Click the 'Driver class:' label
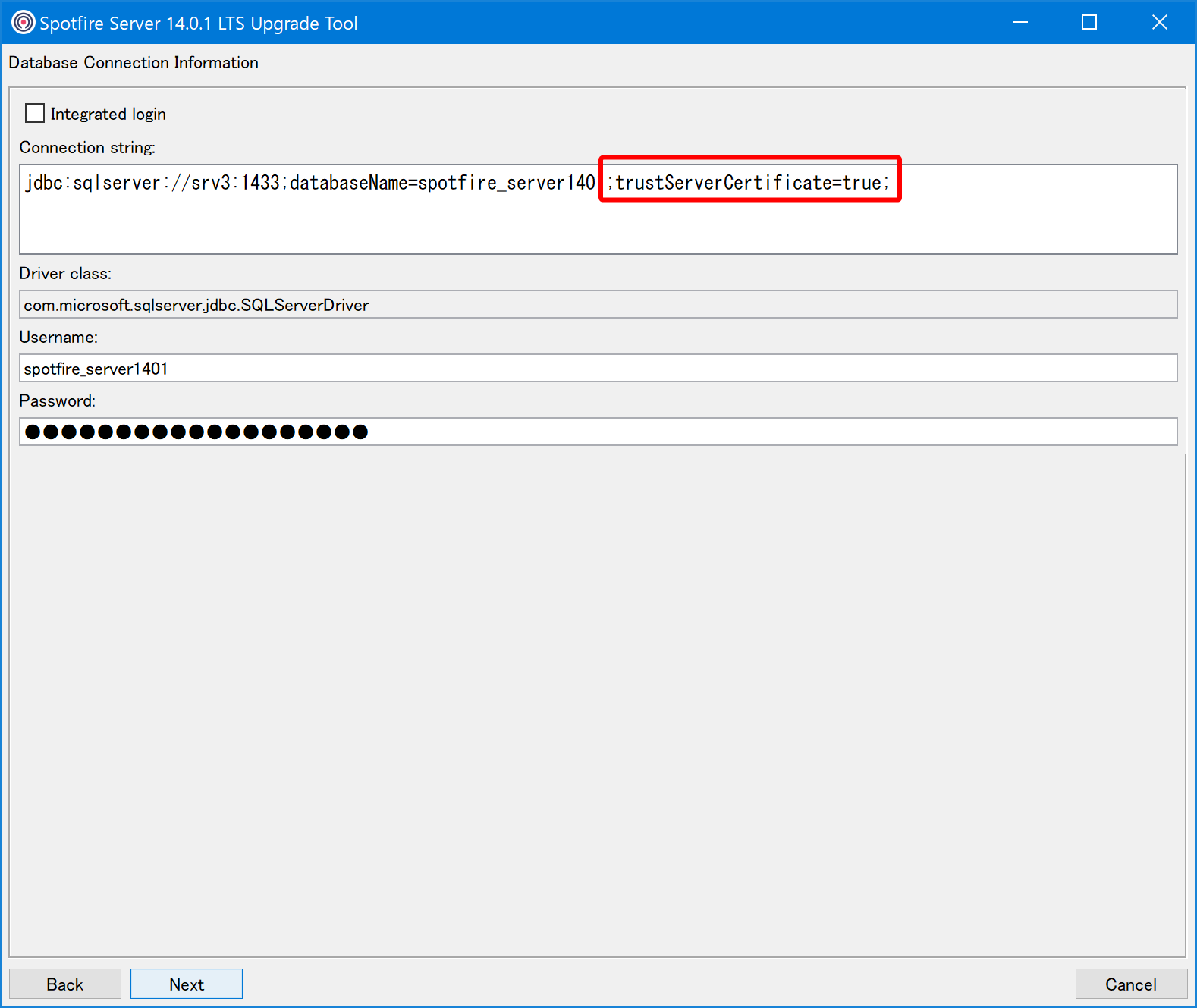This screenshot has width=1197, height=1008. point(65,273)
